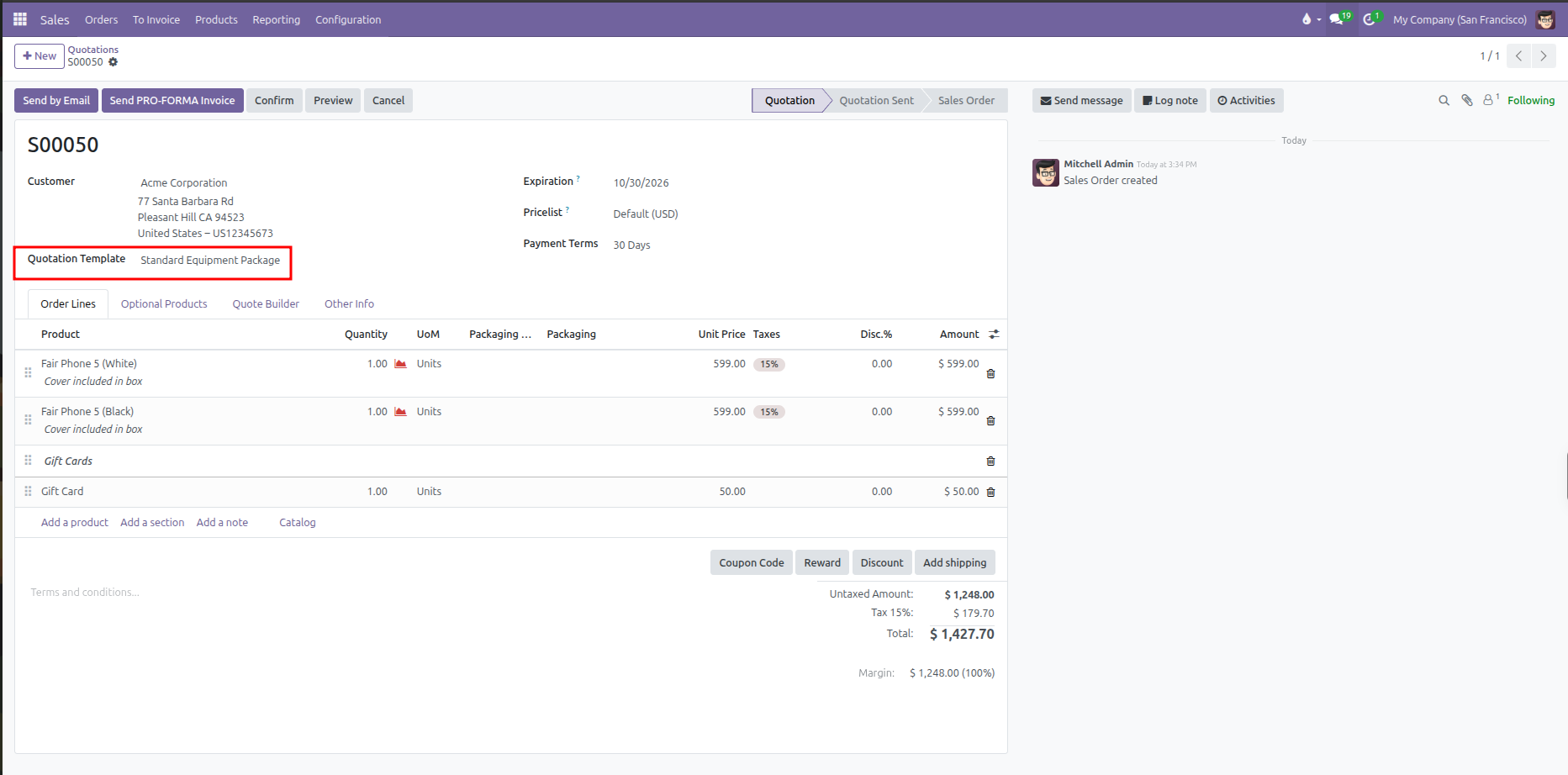Open the company switcher My Company (San Francisco)
Viewport: 1568px width, 775px height.
pyautogui.click(x=1460, y=19)
